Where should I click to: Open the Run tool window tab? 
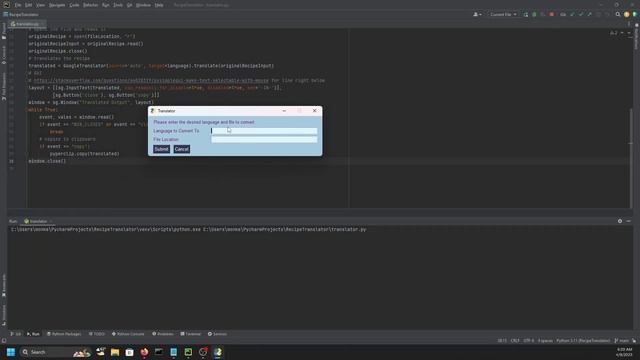[x=33, y=334]
